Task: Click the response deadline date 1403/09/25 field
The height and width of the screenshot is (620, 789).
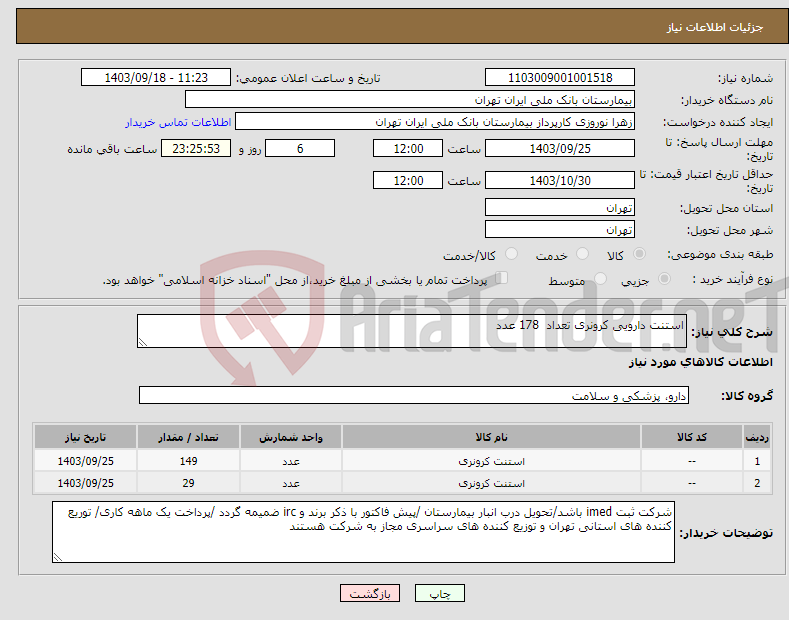Action: (x=560, y=148)
